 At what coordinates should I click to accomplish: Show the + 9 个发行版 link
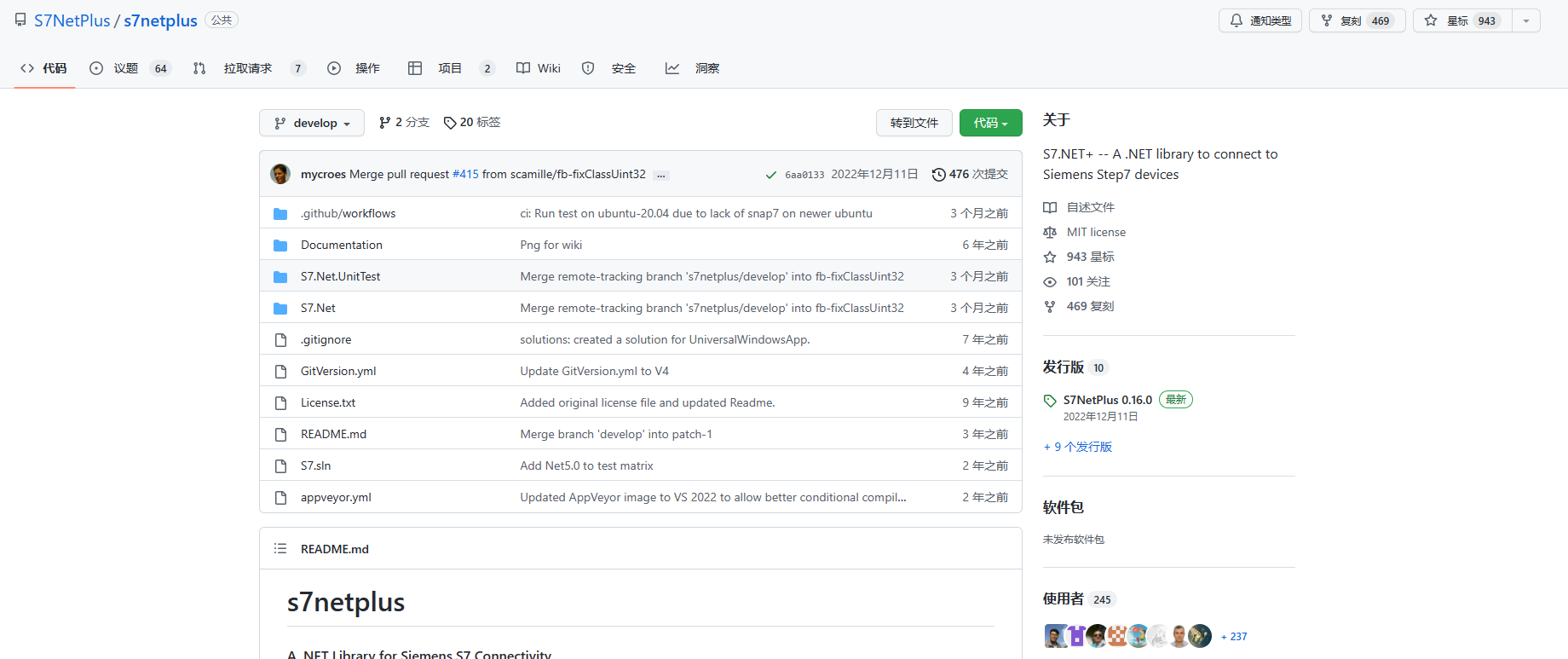tap(1078, 447)
